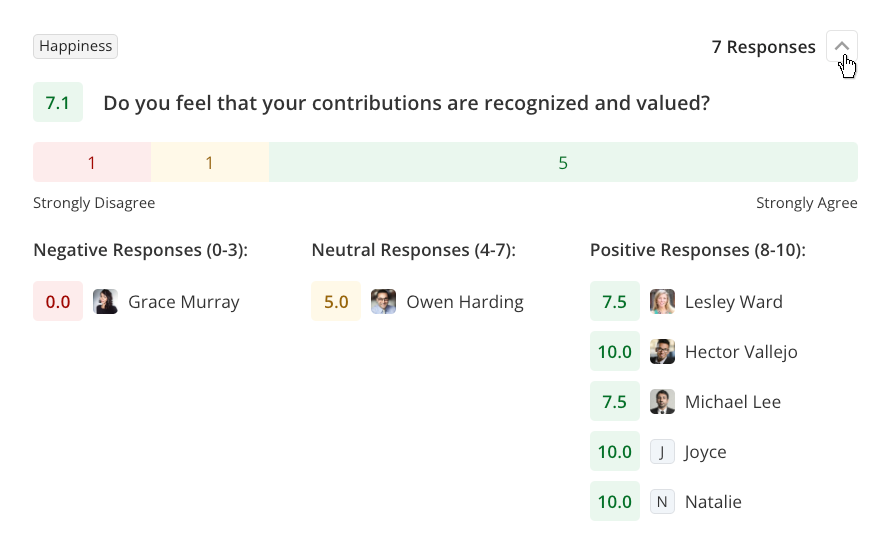Click the 7 Responses label

coord(763,47)
